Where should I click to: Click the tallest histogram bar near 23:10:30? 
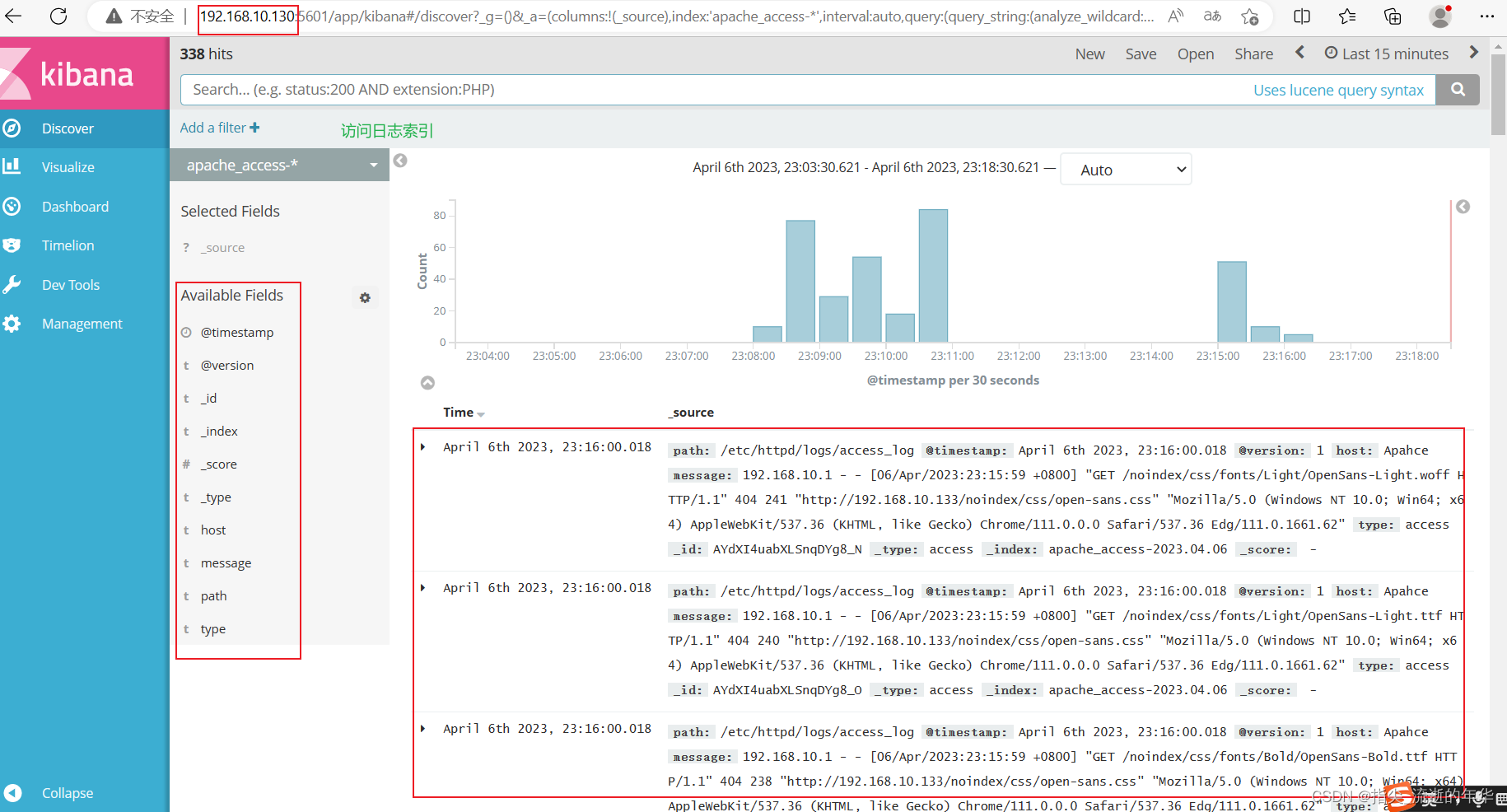point(933,276)
